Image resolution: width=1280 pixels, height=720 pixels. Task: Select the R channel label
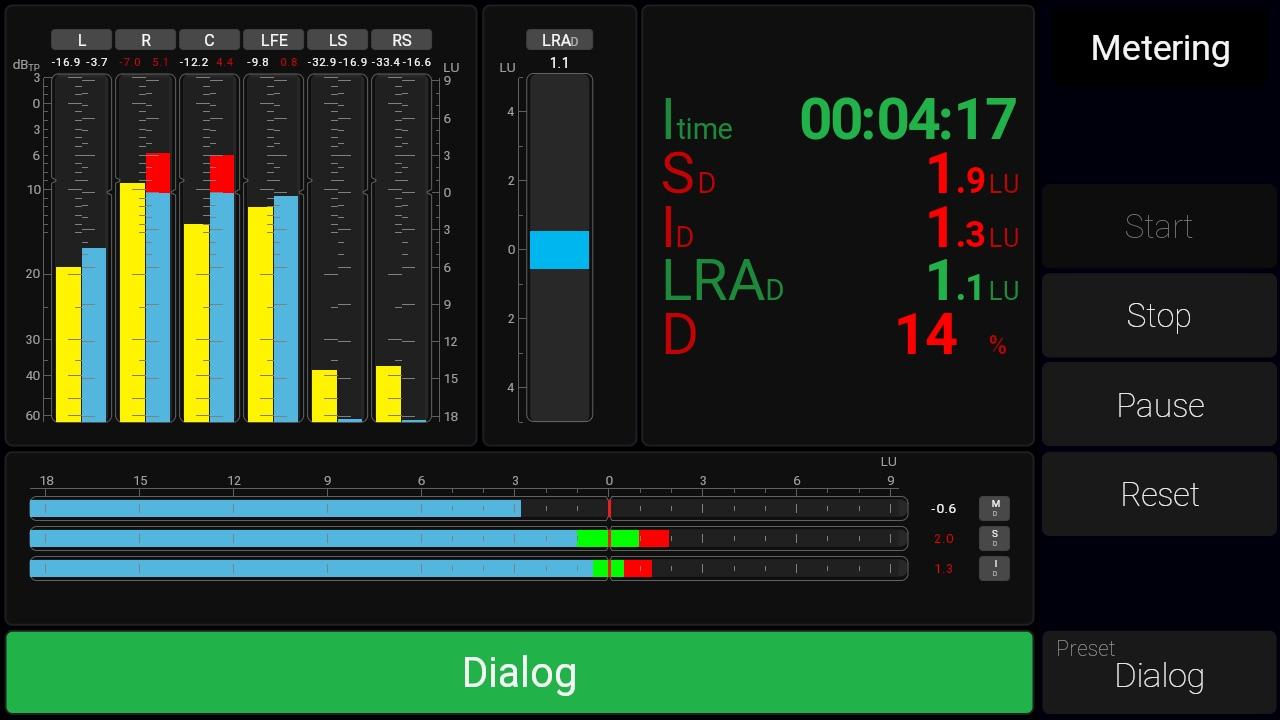tap(145, 40)
